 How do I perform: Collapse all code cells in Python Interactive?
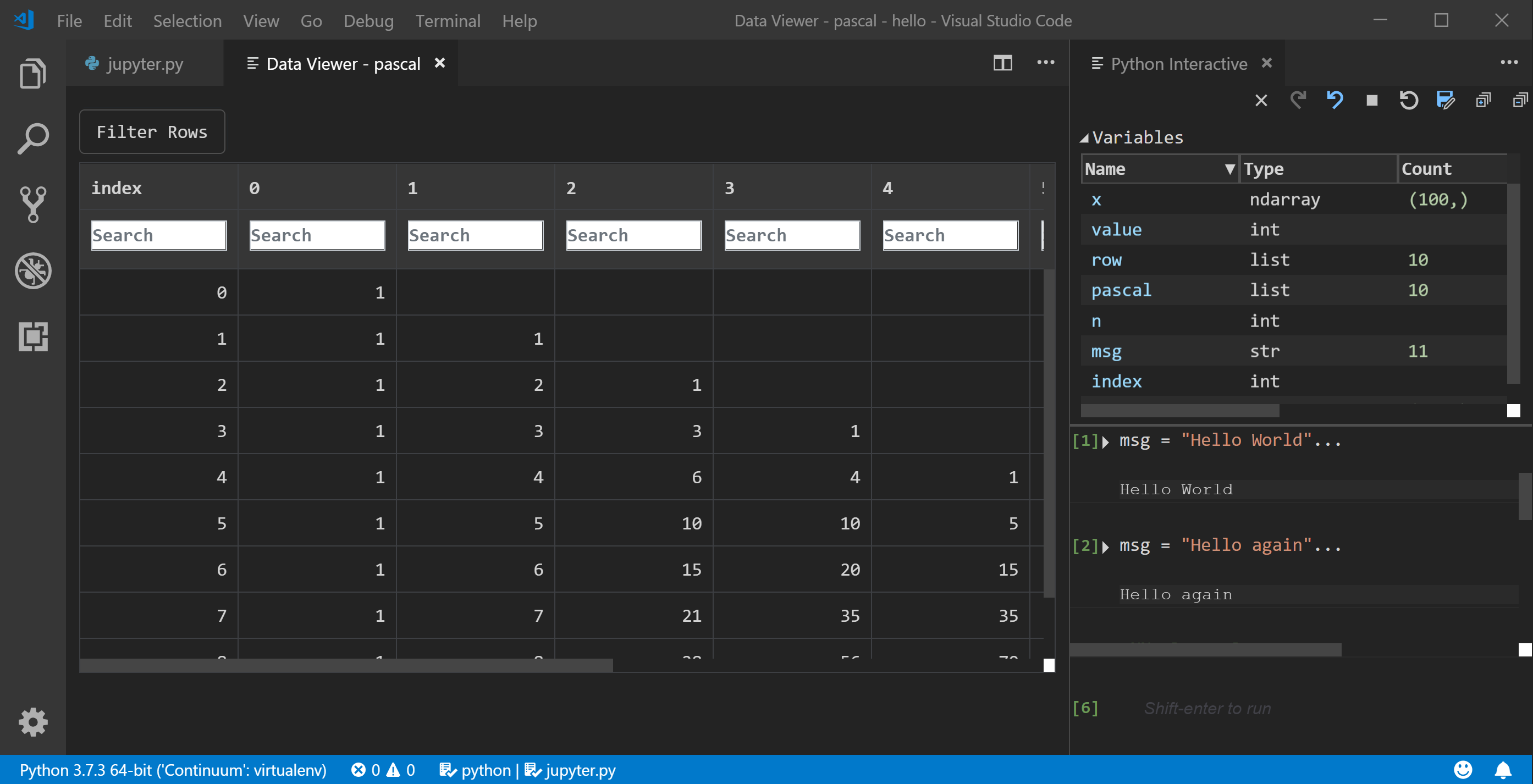coord(1521,101)
